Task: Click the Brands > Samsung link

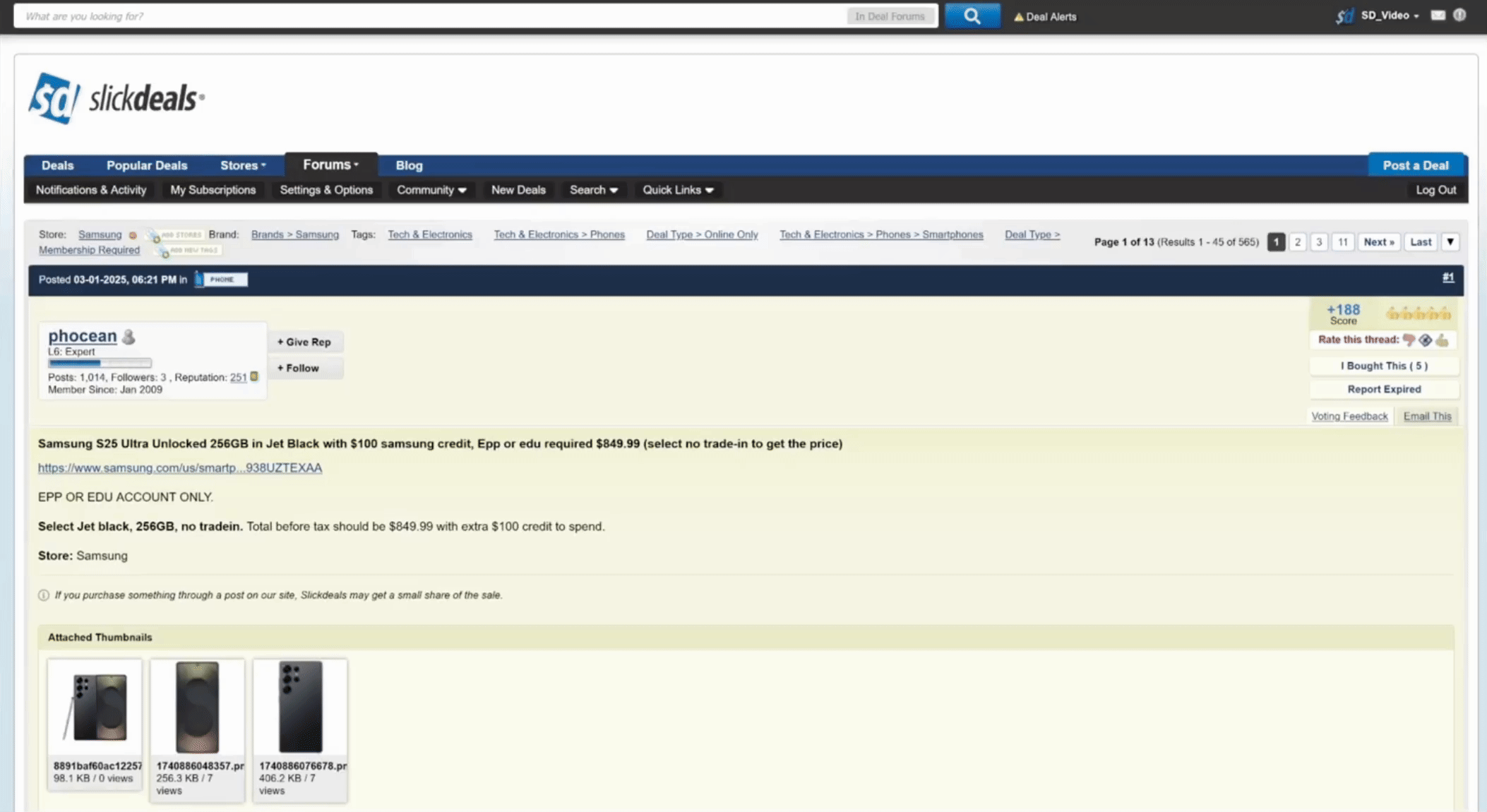Action: tap(294, 234)
